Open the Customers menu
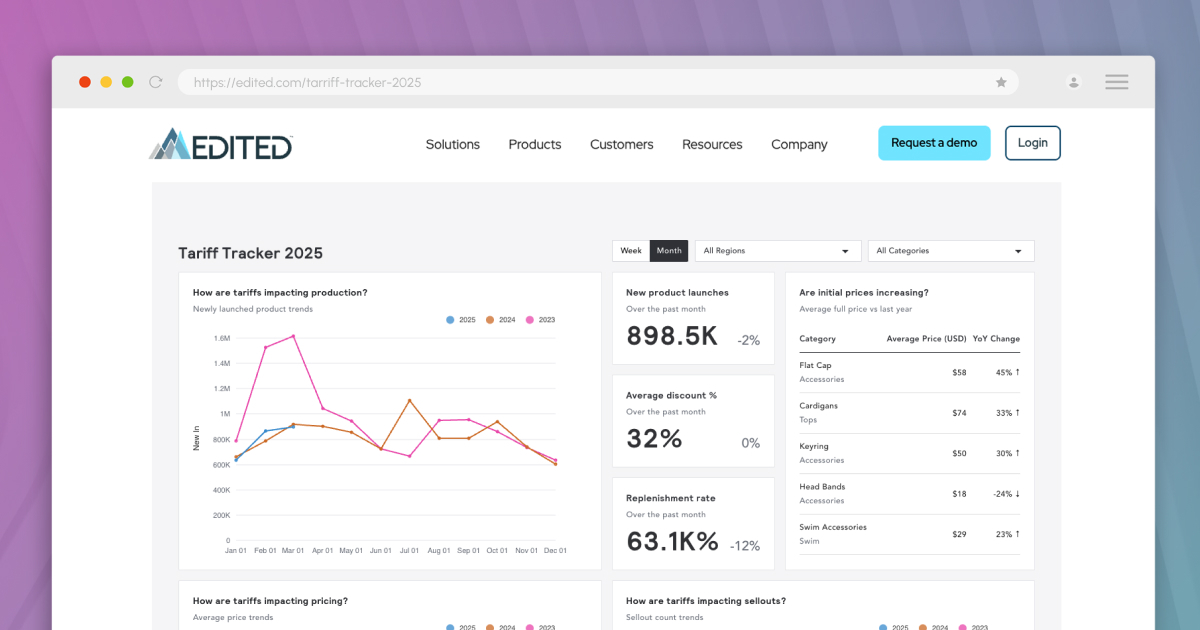The width and height of the screenshot is (1200, 630). tap(622, 144)
